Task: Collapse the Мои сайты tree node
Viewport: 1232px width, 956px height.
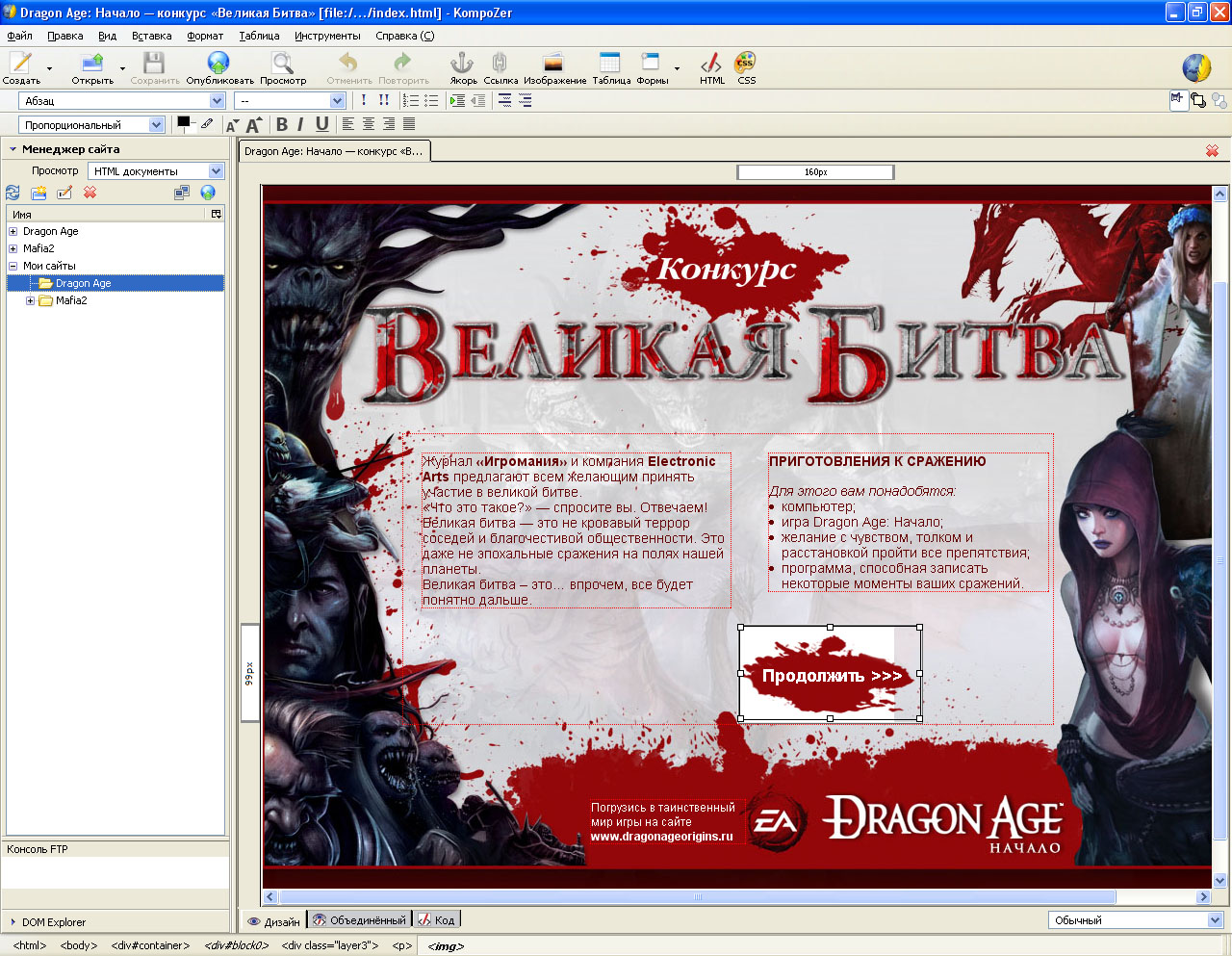Action: [x=13, y=266]
